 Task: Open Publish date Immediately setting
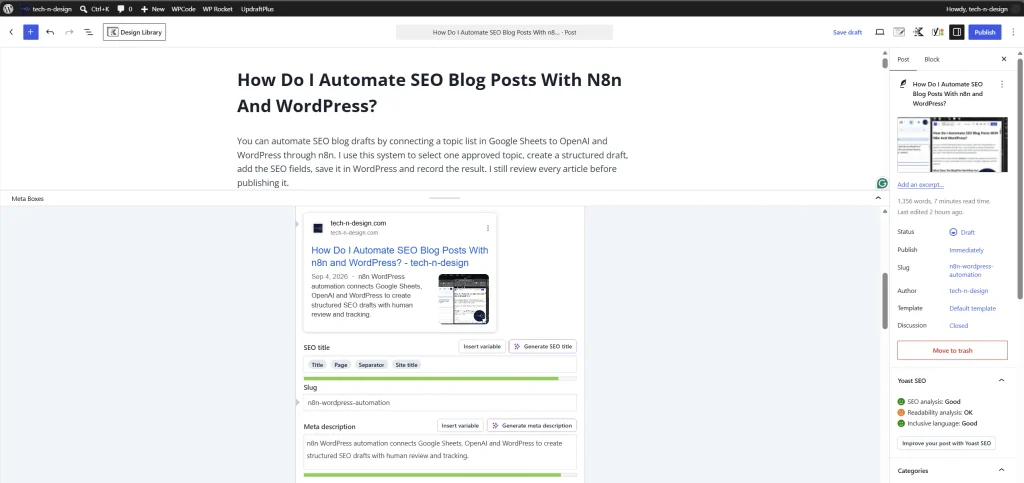(x=966, y=250)
